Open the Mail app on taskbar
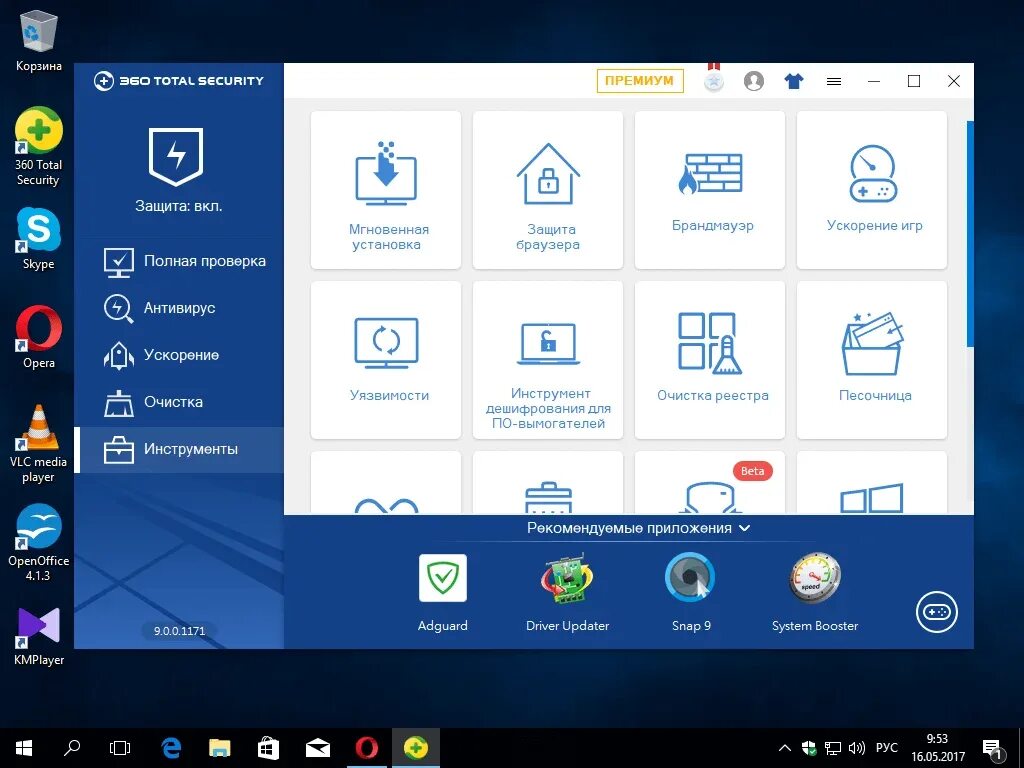This screenshot has width=1024, height=768. pos(318,748)
